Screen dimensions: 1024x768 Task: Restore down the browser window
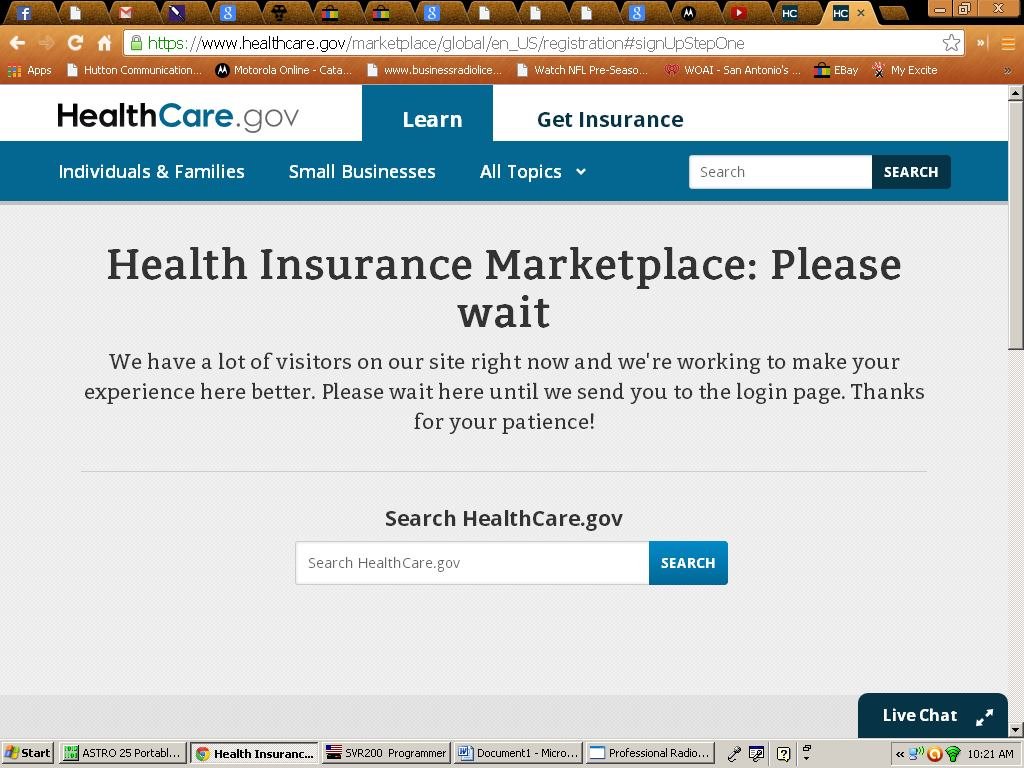964,8
